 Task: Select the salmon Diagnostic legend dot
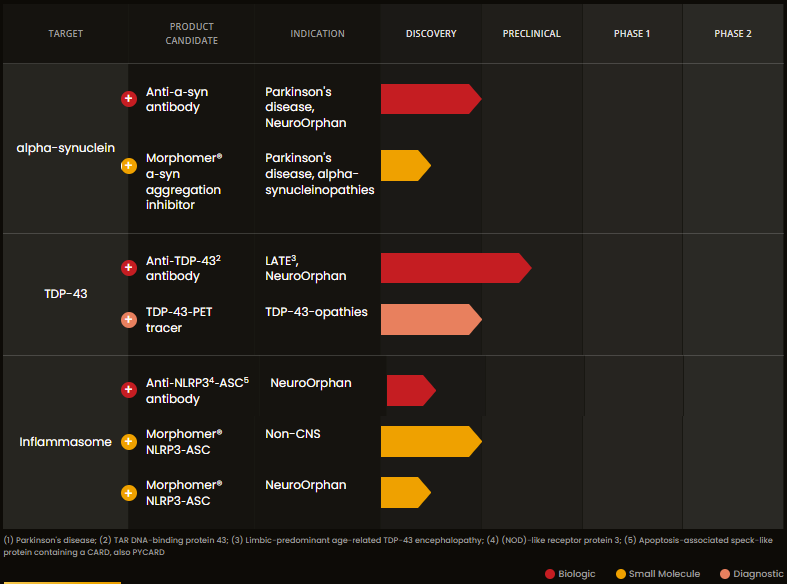(x=725, y=574)
